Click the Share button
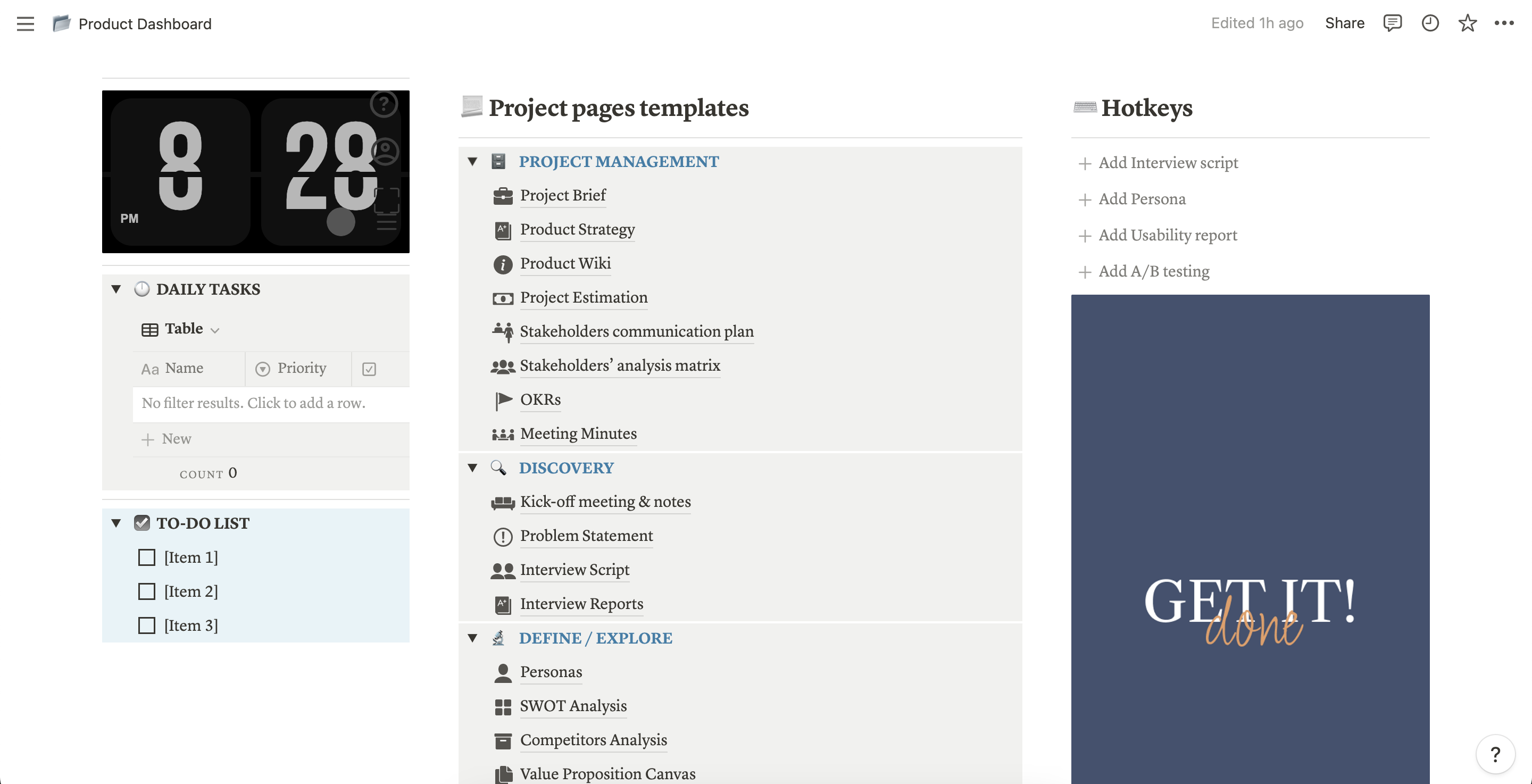Image resolution: width=1532 pixels, height=784 pixels. pyautogui.click(x=1344, y=23)
